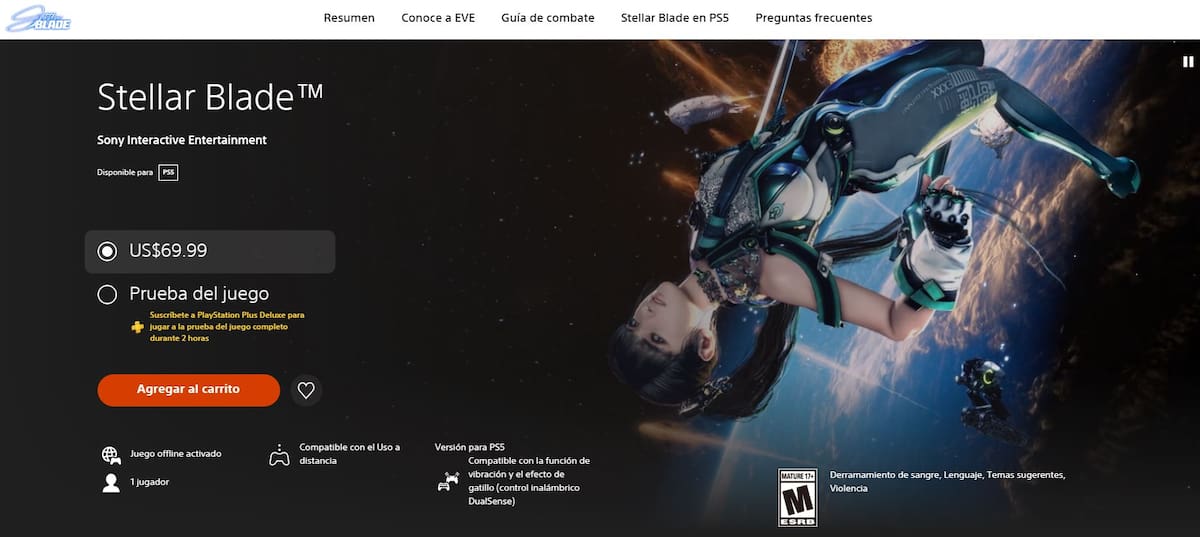The image size is (1200, 537).
Task: Open Preguntas frecuentes
Action: [814, 18]
